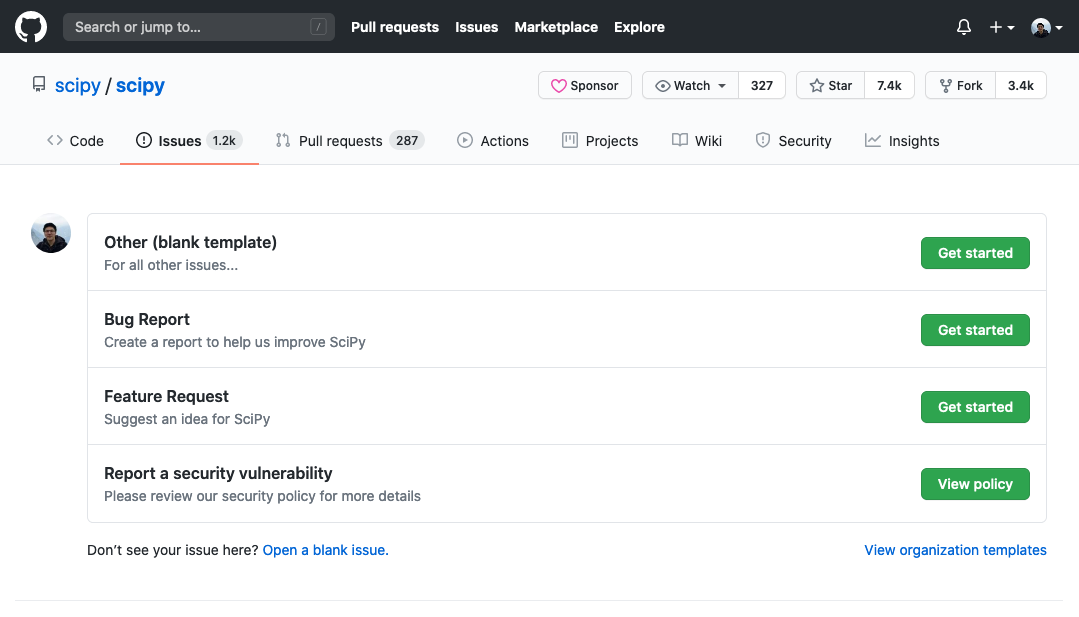Viewport: 1079px width, 617px height.
Task: Star the scipy repository
Action: (x=830, y=86)
